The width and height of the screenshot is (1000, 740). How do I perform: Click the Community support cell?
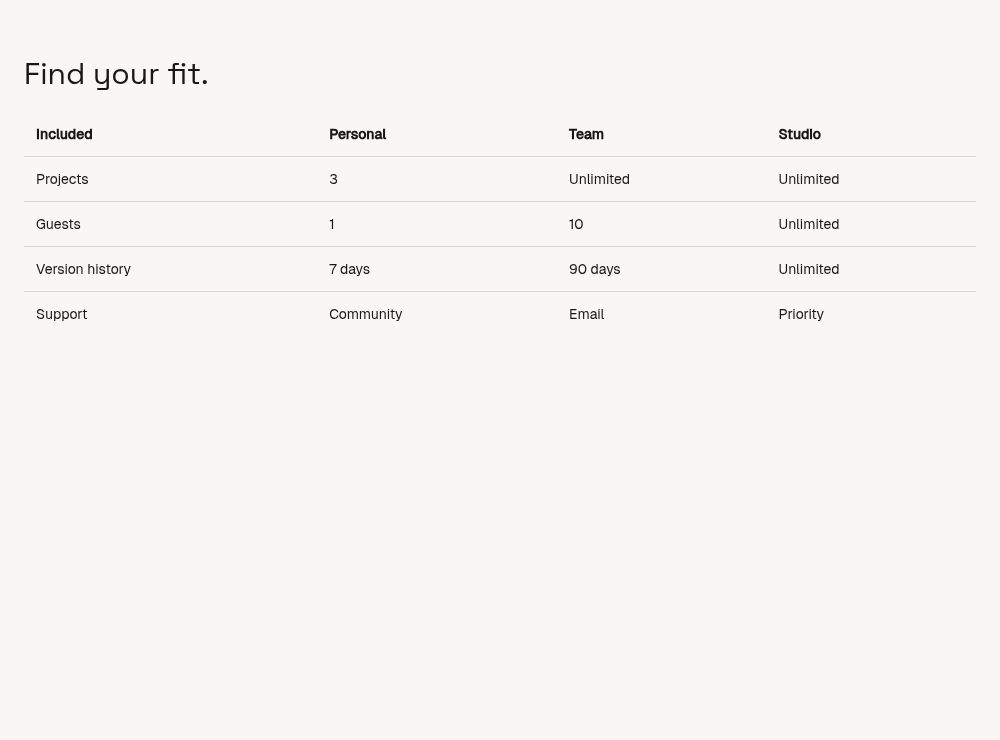365,314
